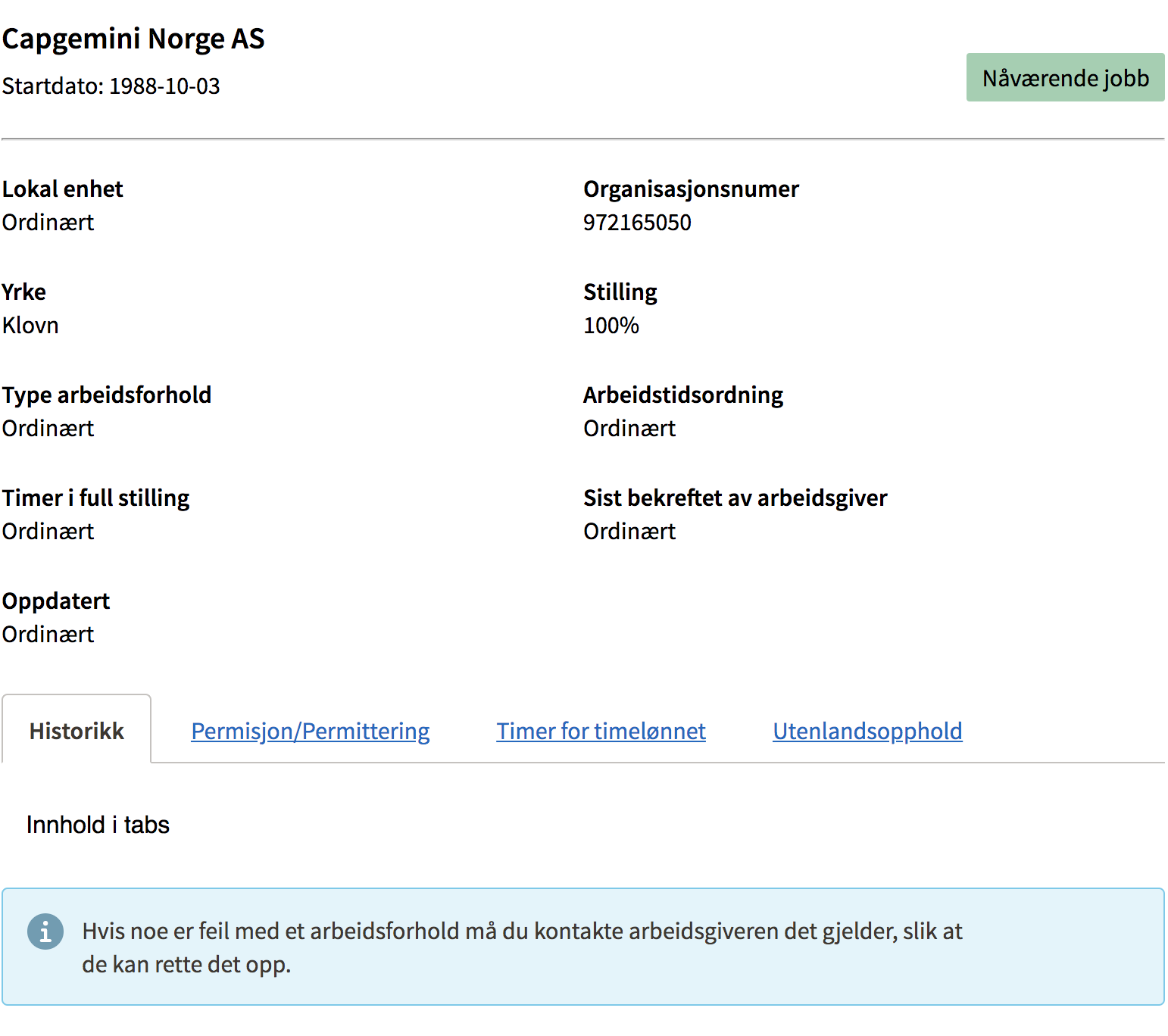Click Ordinært under Sist bekreftet av arbeidsgiver
The image size is (1168, 1036).
pos(629,532)
